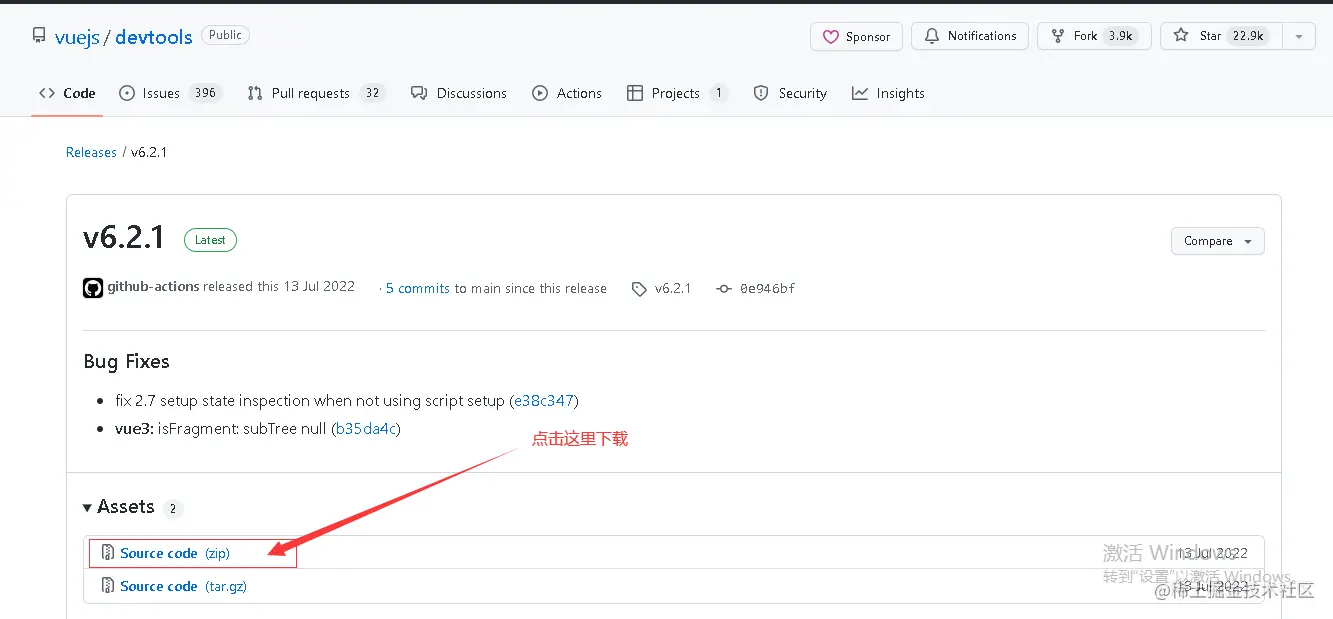Viewport: 1333px width, 619px height.
Task: Open the devtools repository link
Action: click(153, 37)
